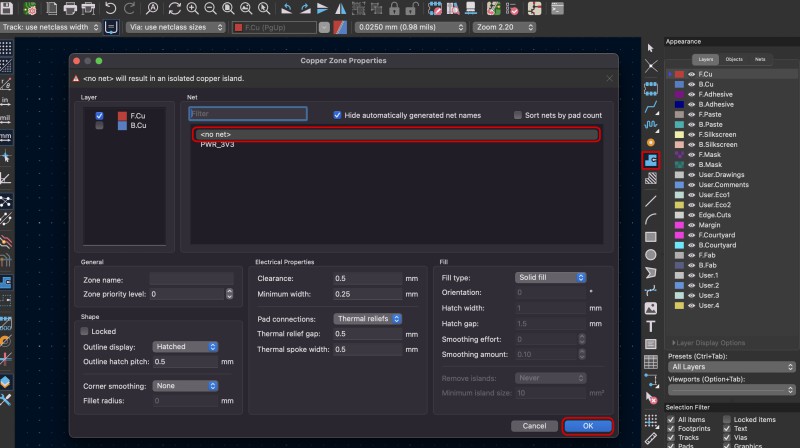Click the Print icon in toolbar
The height and width of the screenshot is (448, 800).
71,8
